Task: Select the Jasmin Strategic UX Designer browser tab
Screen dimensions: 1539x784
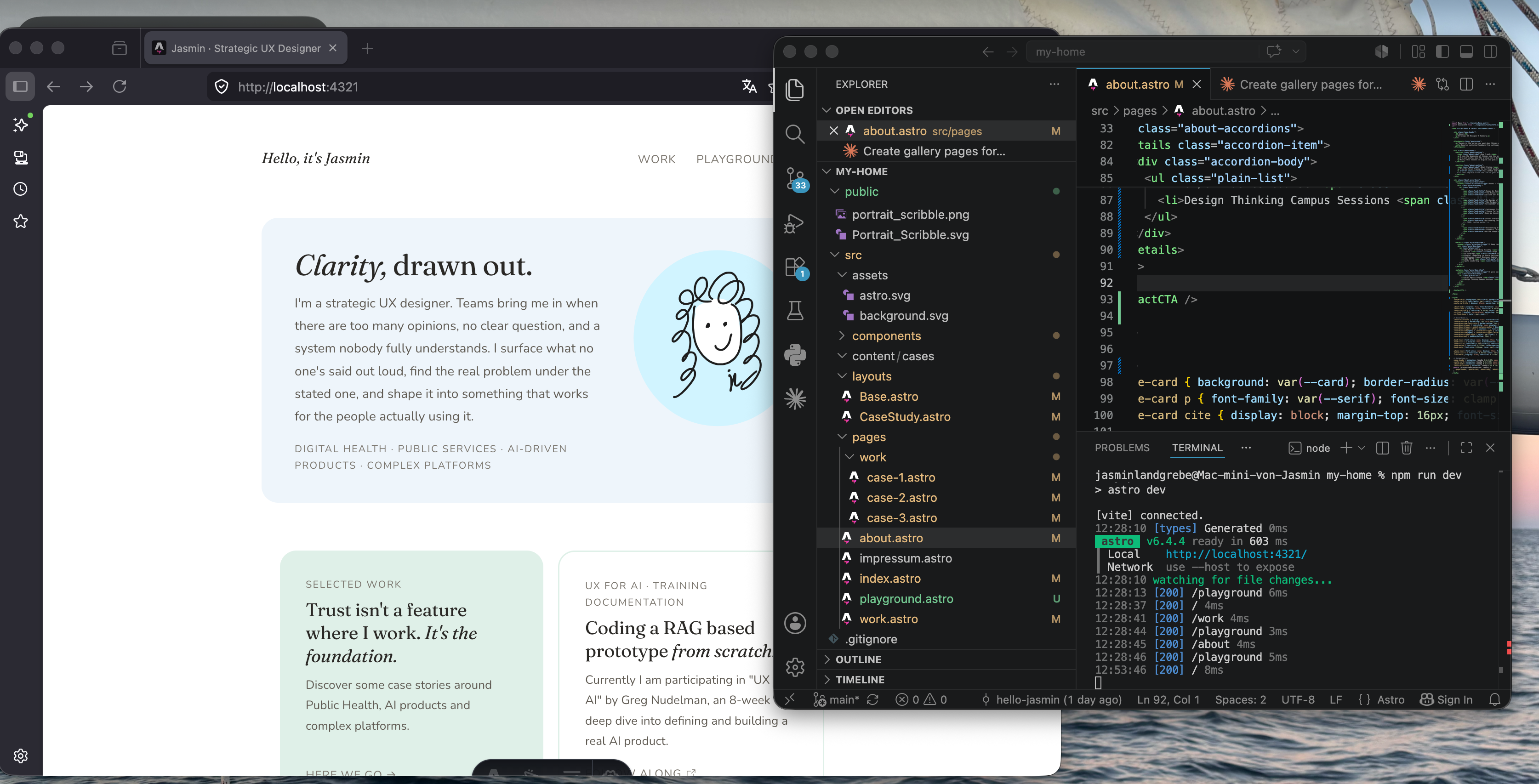Action: pos(245,48)
